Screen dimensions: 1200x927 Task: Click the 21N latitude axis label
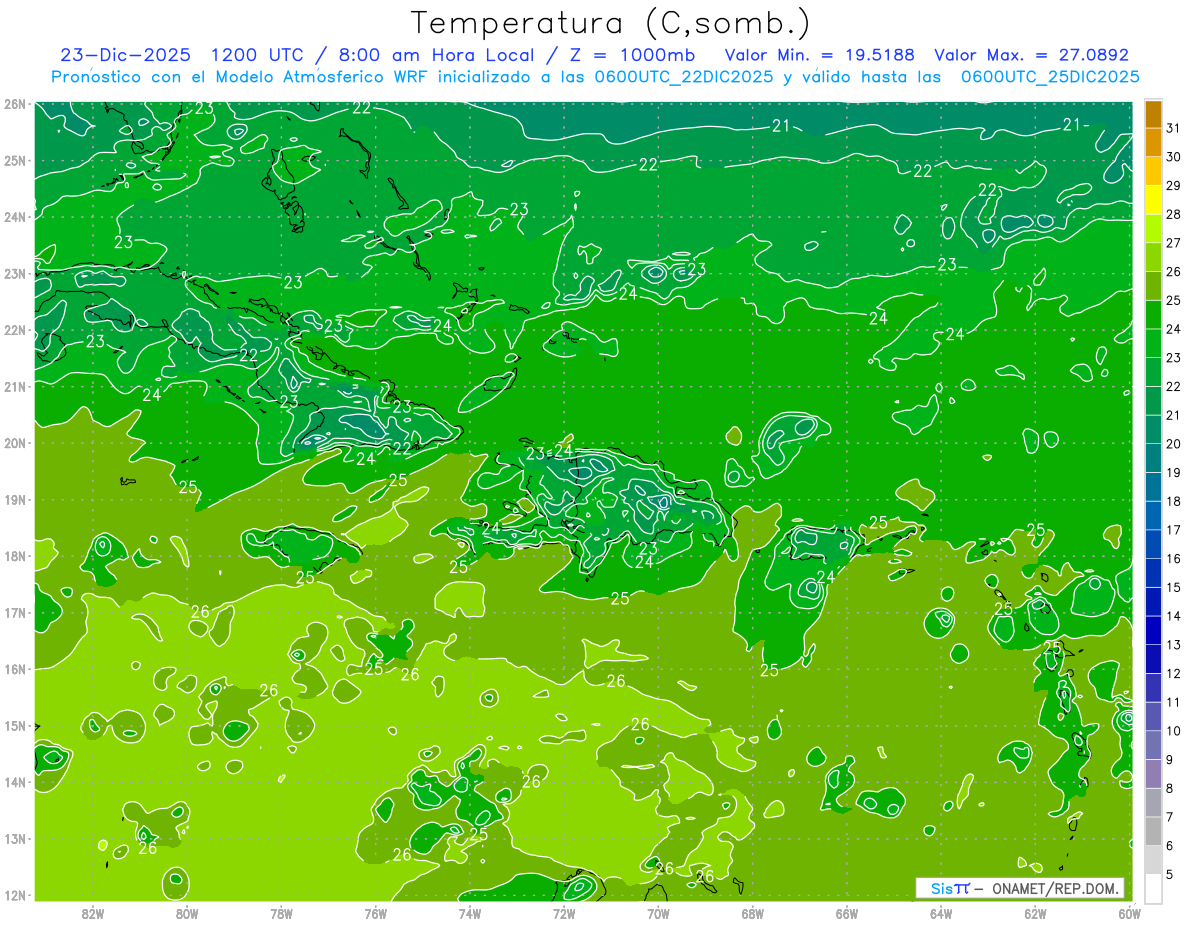[14, 386]
